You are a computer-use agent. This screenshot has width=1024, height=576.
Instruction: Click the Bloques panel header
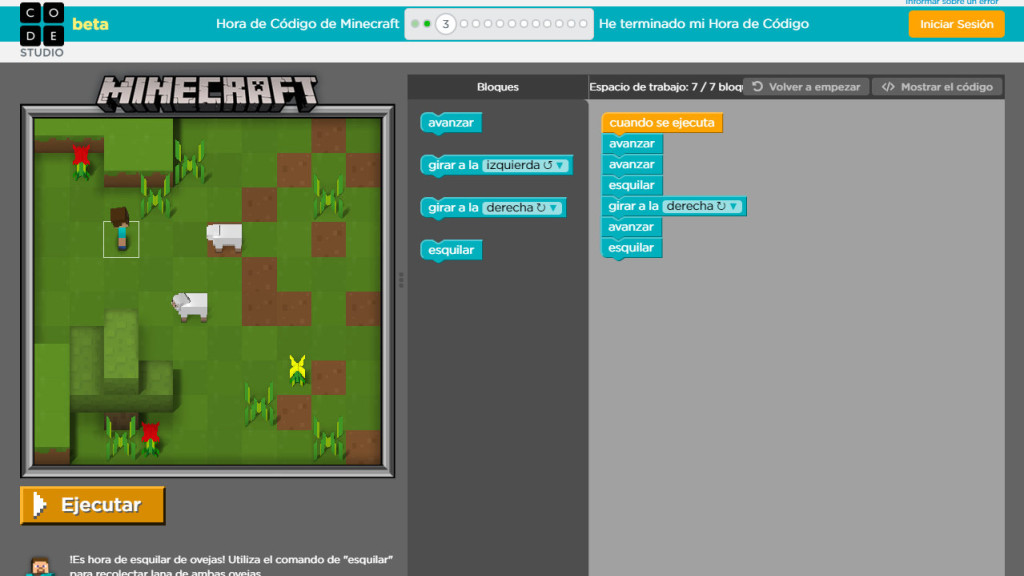tap(498, 87)
